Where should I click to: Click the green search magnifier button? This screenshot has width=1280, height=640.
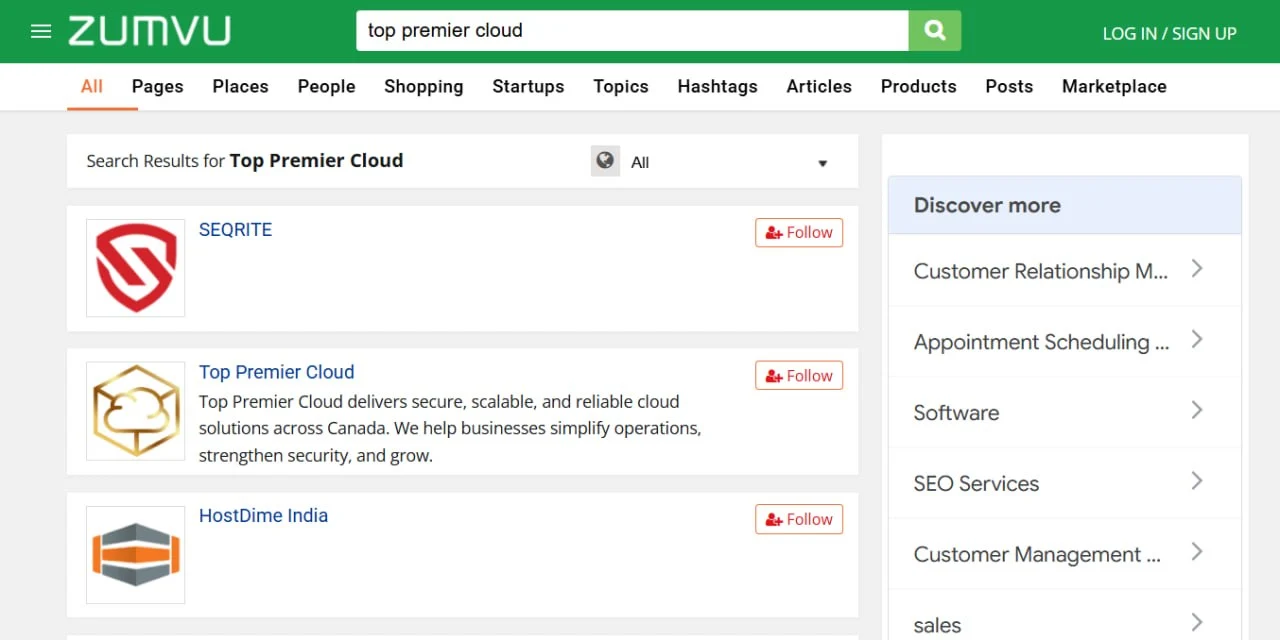click(935, 31)
